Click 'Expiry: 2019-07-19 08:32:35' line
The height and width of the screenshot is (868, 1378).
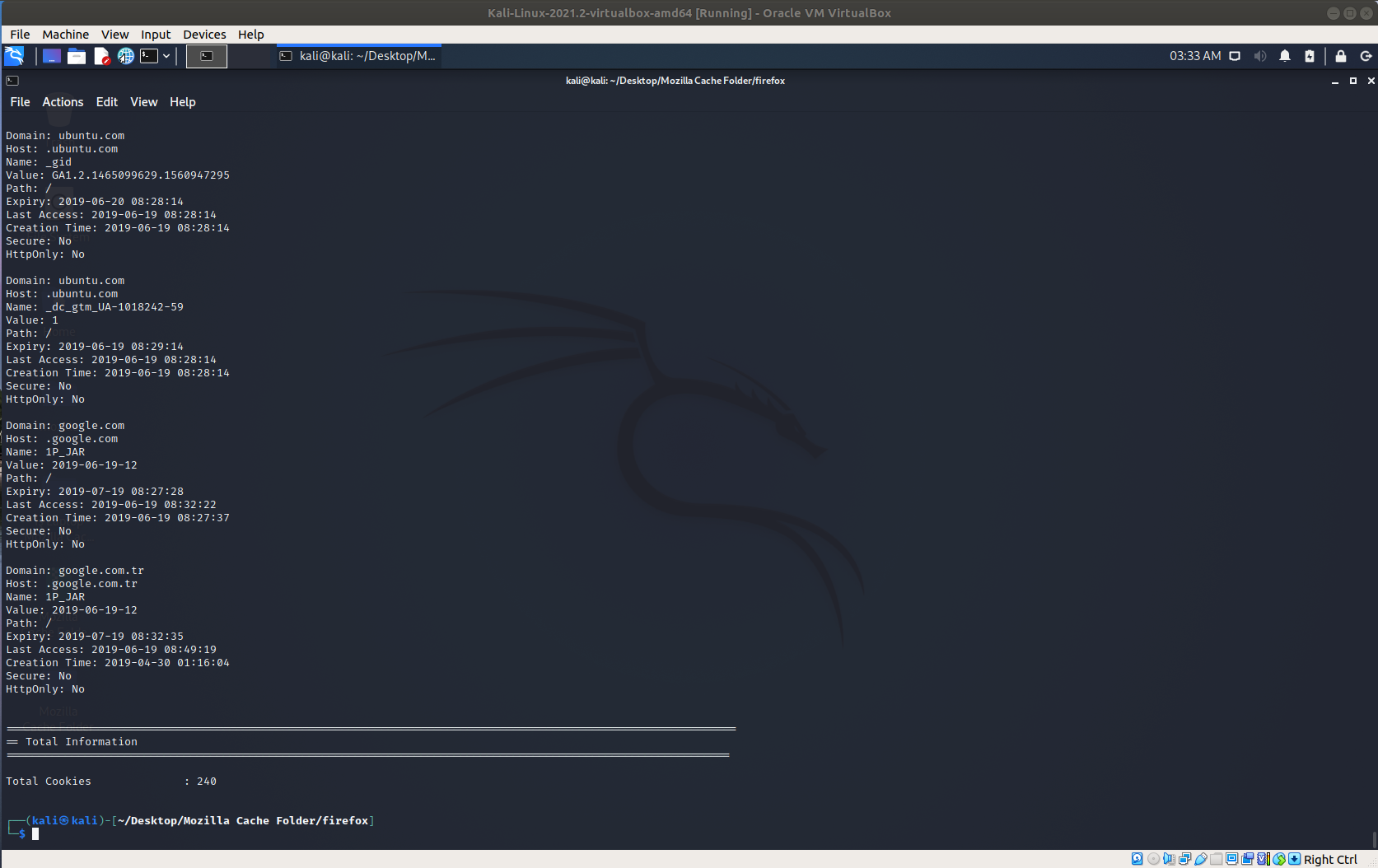tap(95, 637)
